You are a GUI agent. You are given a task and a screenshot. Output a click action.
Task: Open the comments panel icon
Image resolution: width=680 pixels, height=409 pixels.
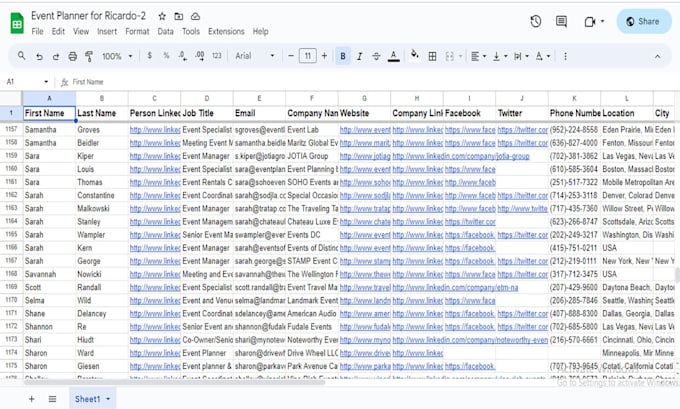coord(561,21)
